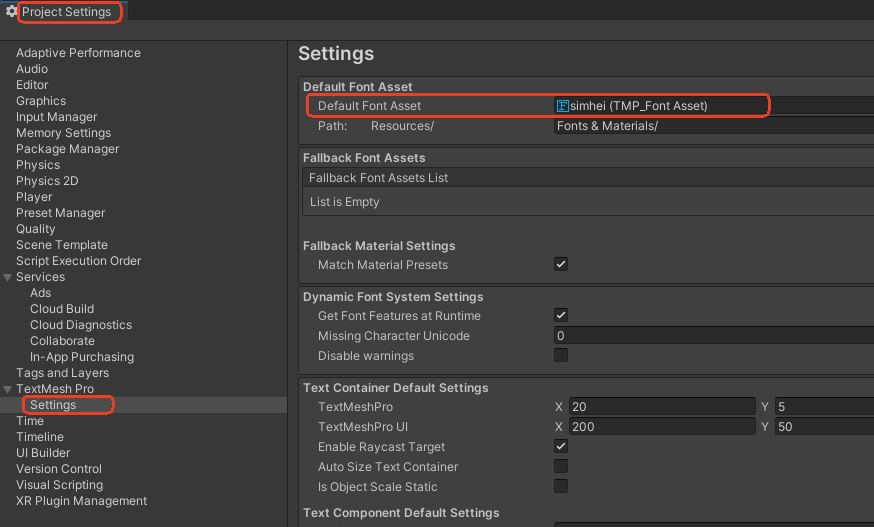Edit the Fonts & Materials path field
The width and height of the screenshot is (874, 527).
click(x=713, y=126)
